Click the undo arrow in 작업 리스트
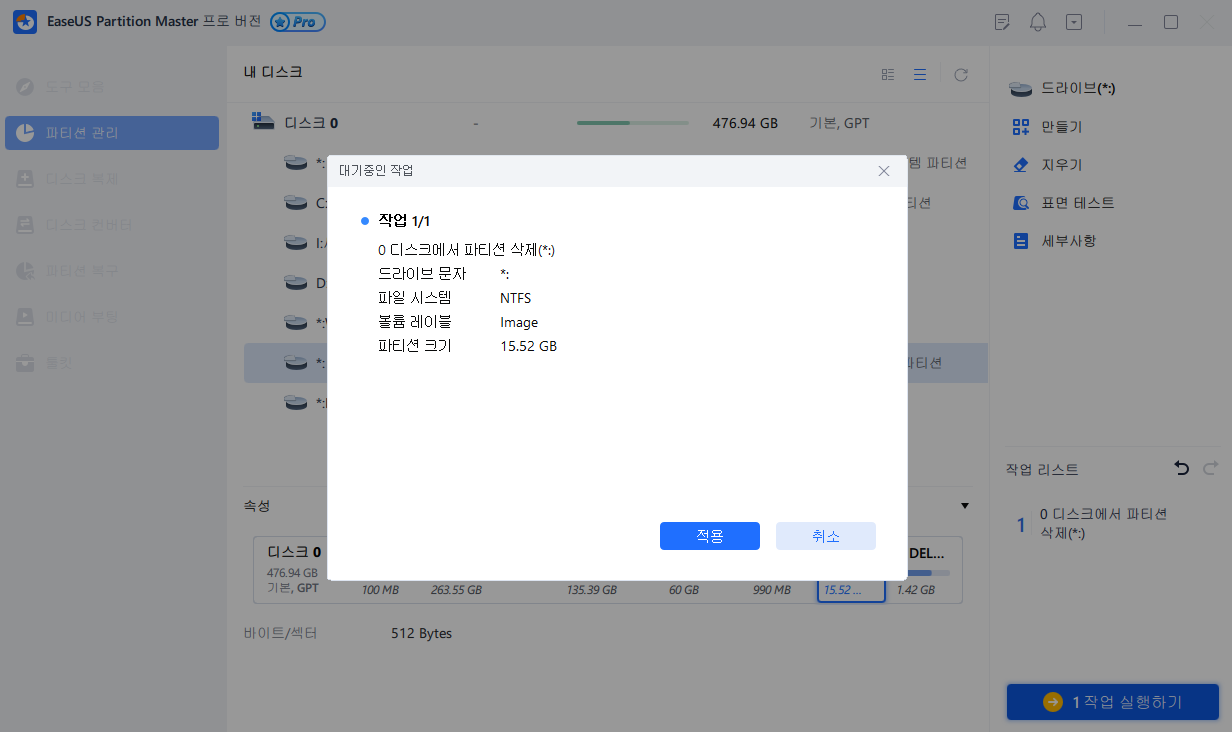 pyautogui.click(x=1181, y=467)
